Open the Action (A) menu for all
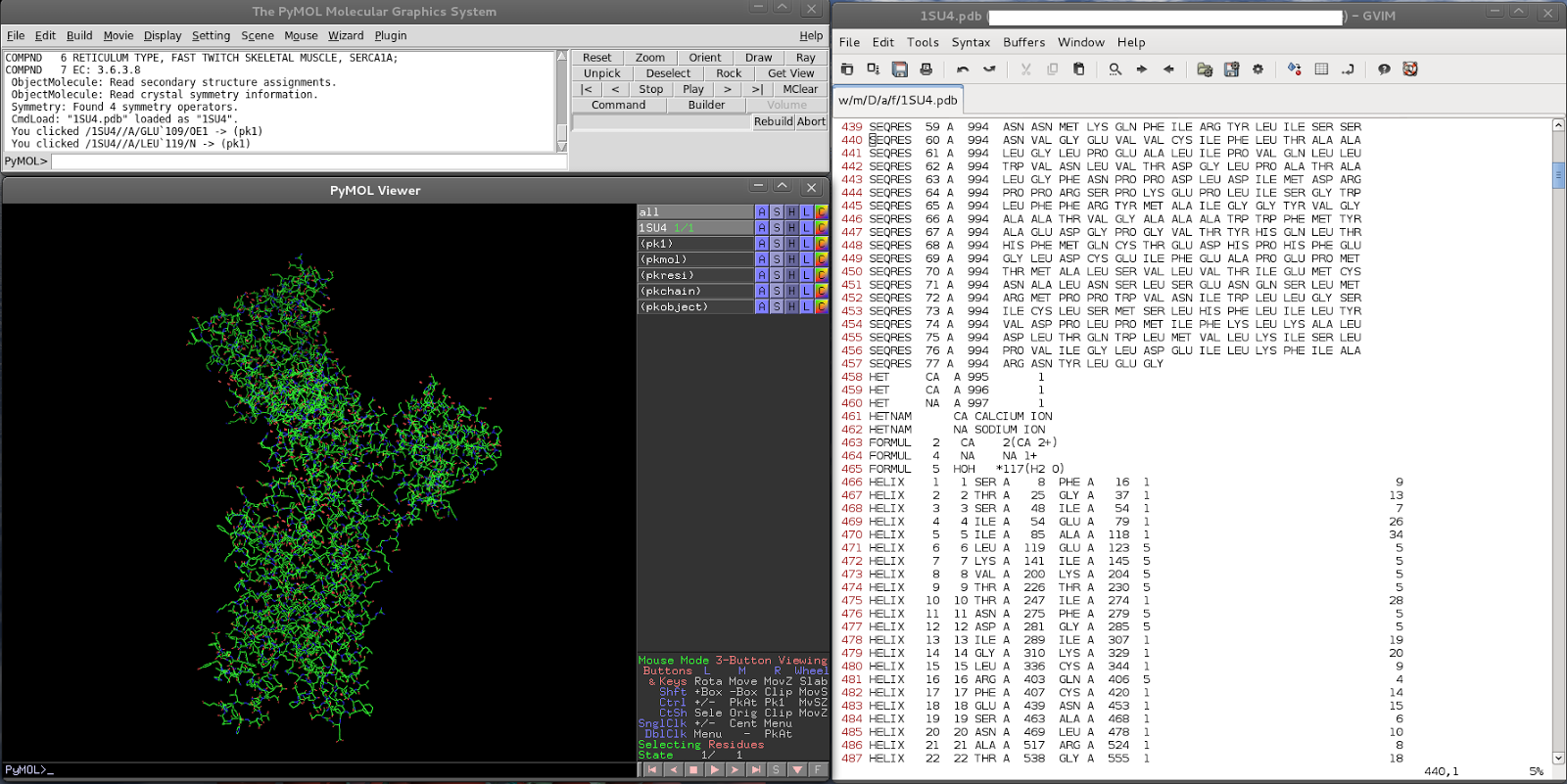 pos(762,212)
